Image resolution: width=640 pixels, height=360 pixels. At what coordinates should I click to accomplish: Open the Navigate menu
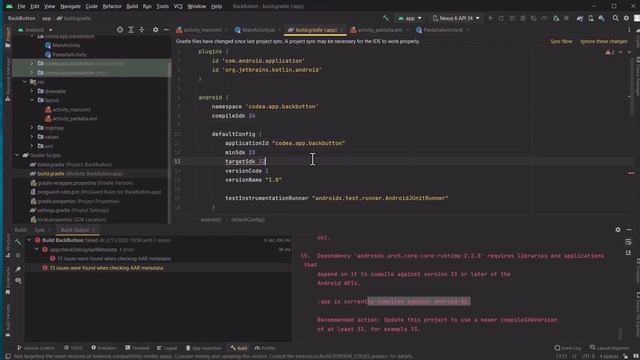click(x=70, y=6)
